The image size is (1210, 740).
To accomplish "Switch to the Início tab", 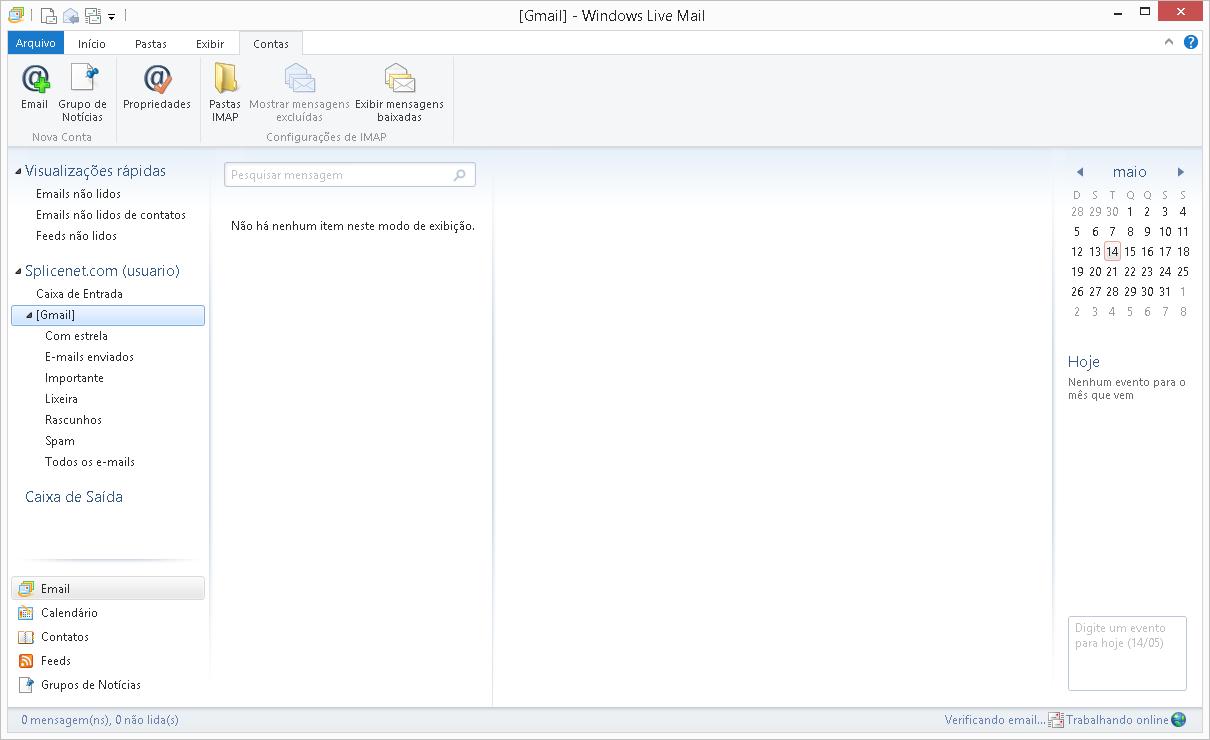I will tap(92, 44).
